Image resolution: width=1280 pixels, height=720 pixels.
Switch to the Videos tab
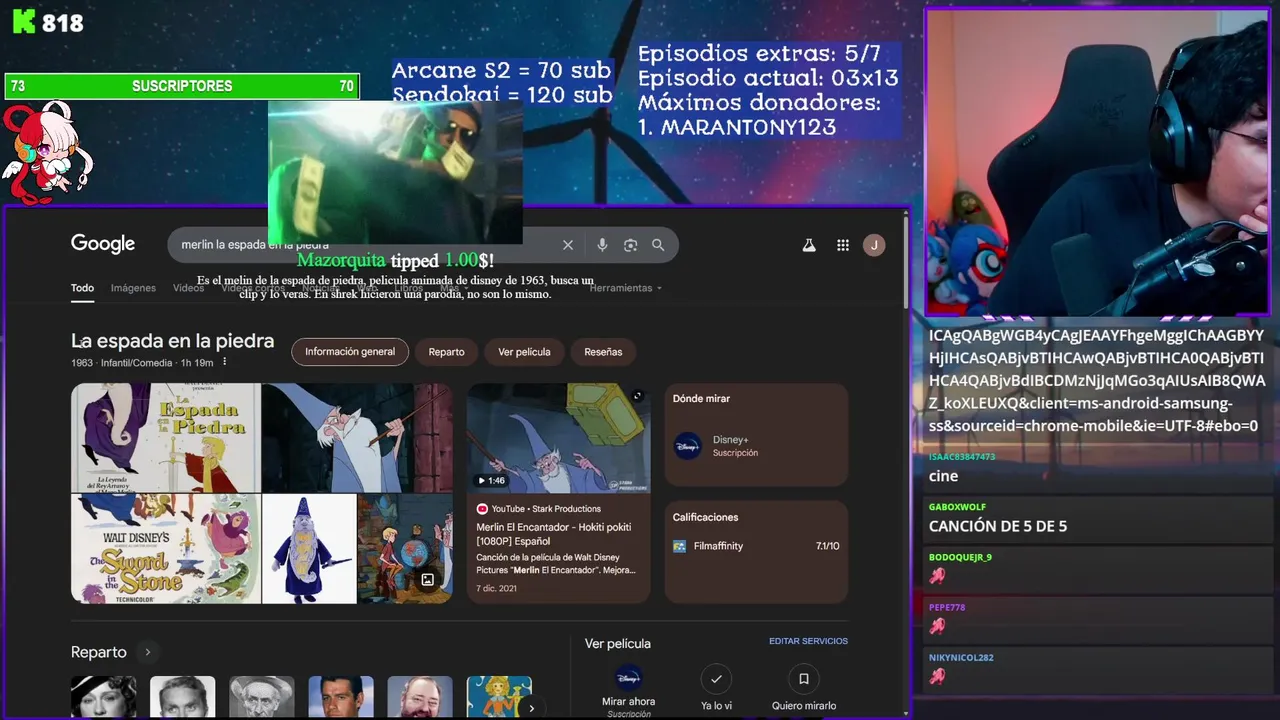[x=188, y=288]
